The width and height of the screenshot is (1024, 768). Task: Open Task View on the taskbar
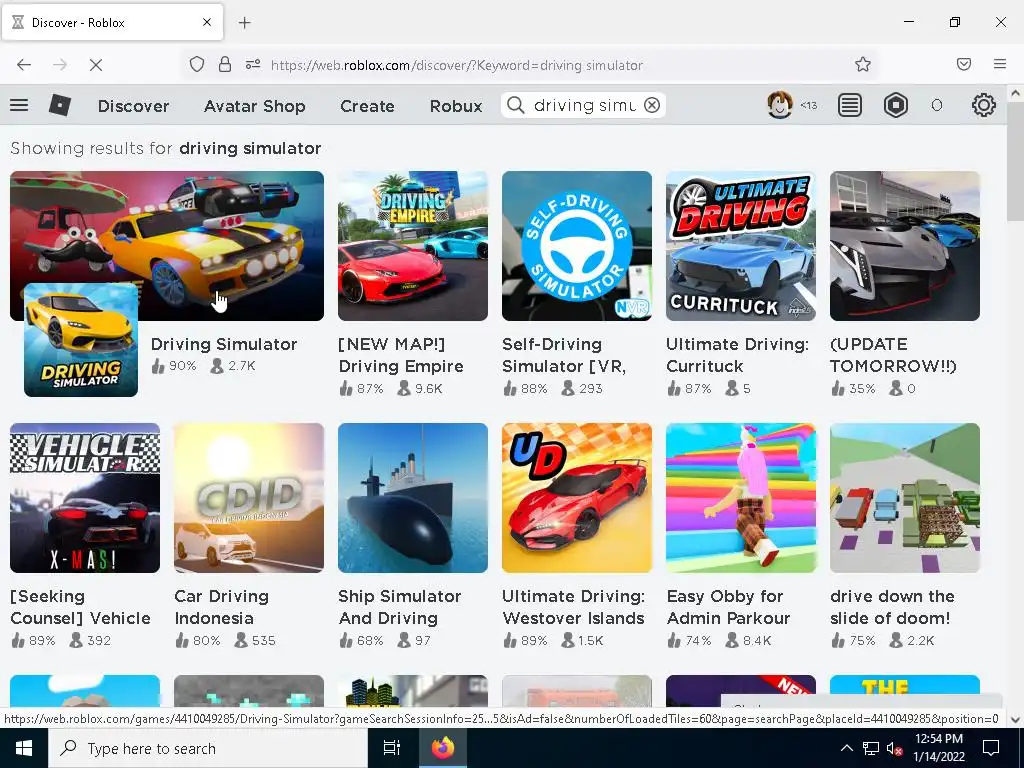pos(392,748)
